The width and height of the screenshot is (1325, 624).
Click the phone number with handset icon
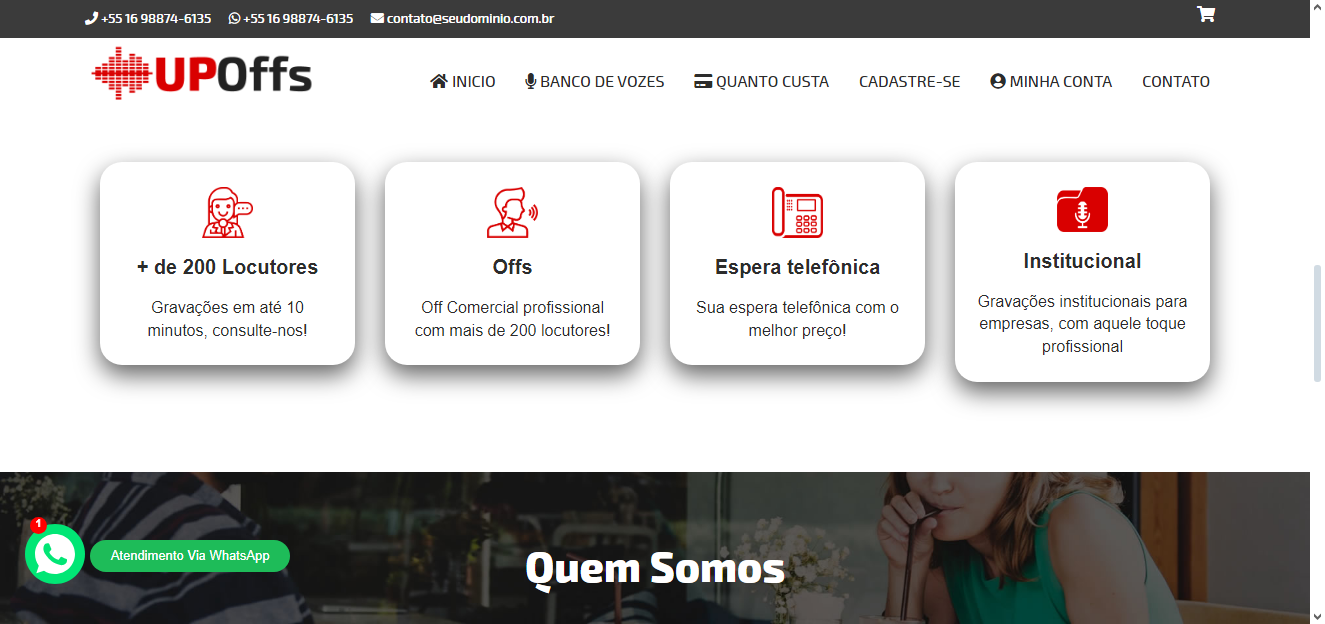(148, 18)
